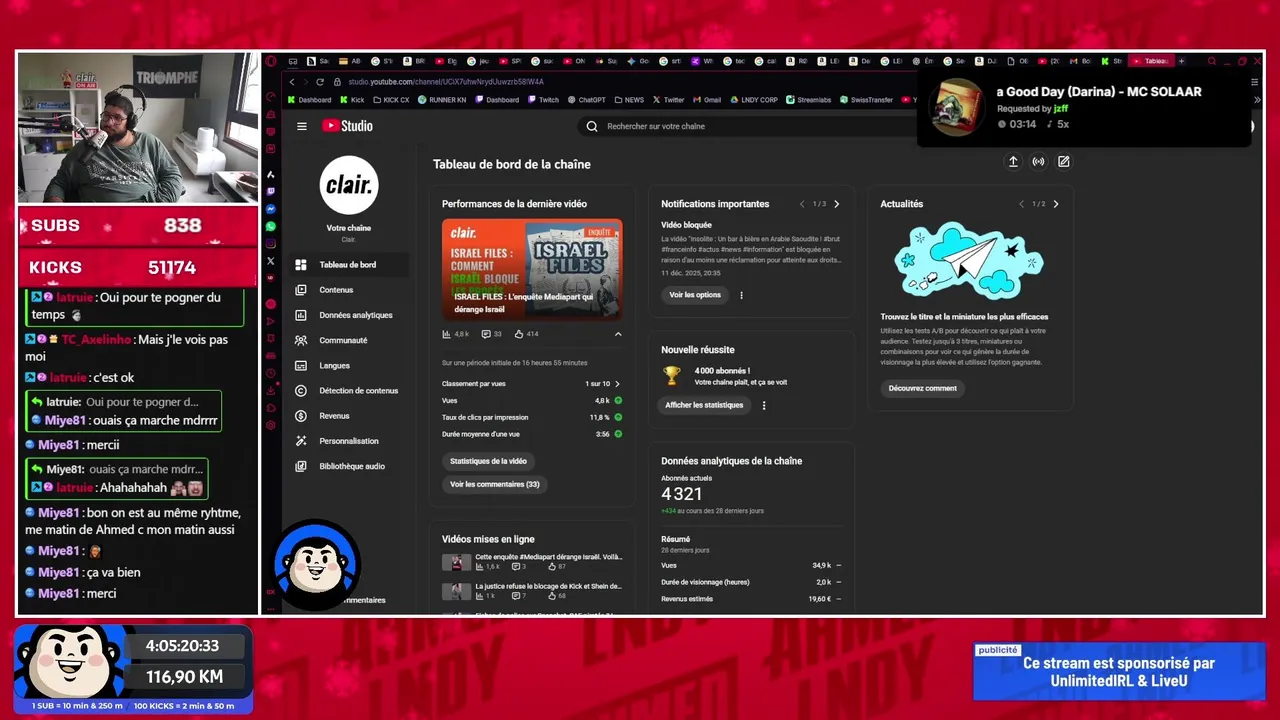
Task: Open the Streamlabs bookmark
Action: tap(808, 100)
